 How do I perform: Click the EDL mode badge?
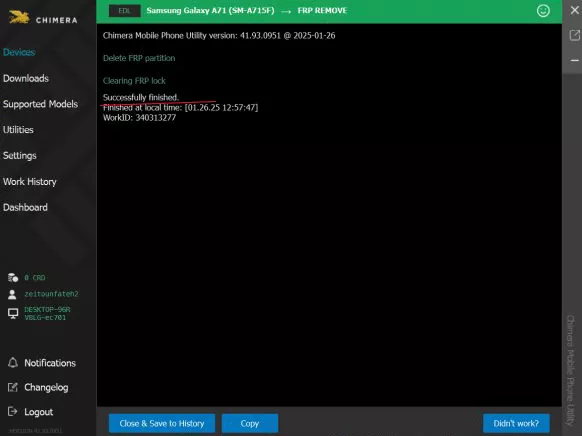point(124,11)
